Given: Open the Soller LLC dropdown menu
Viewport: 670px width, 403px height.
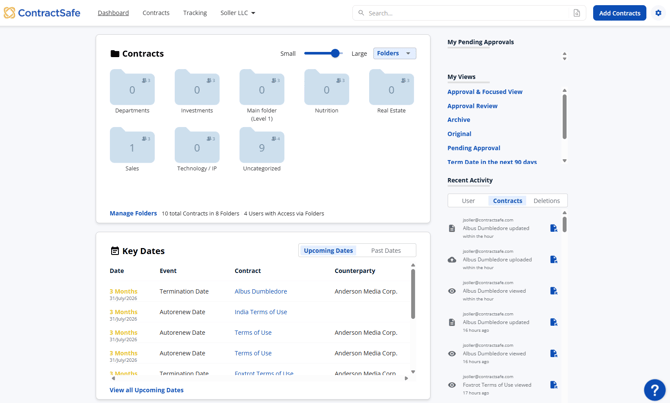Looking at the screenshot, I should (238, 13).
